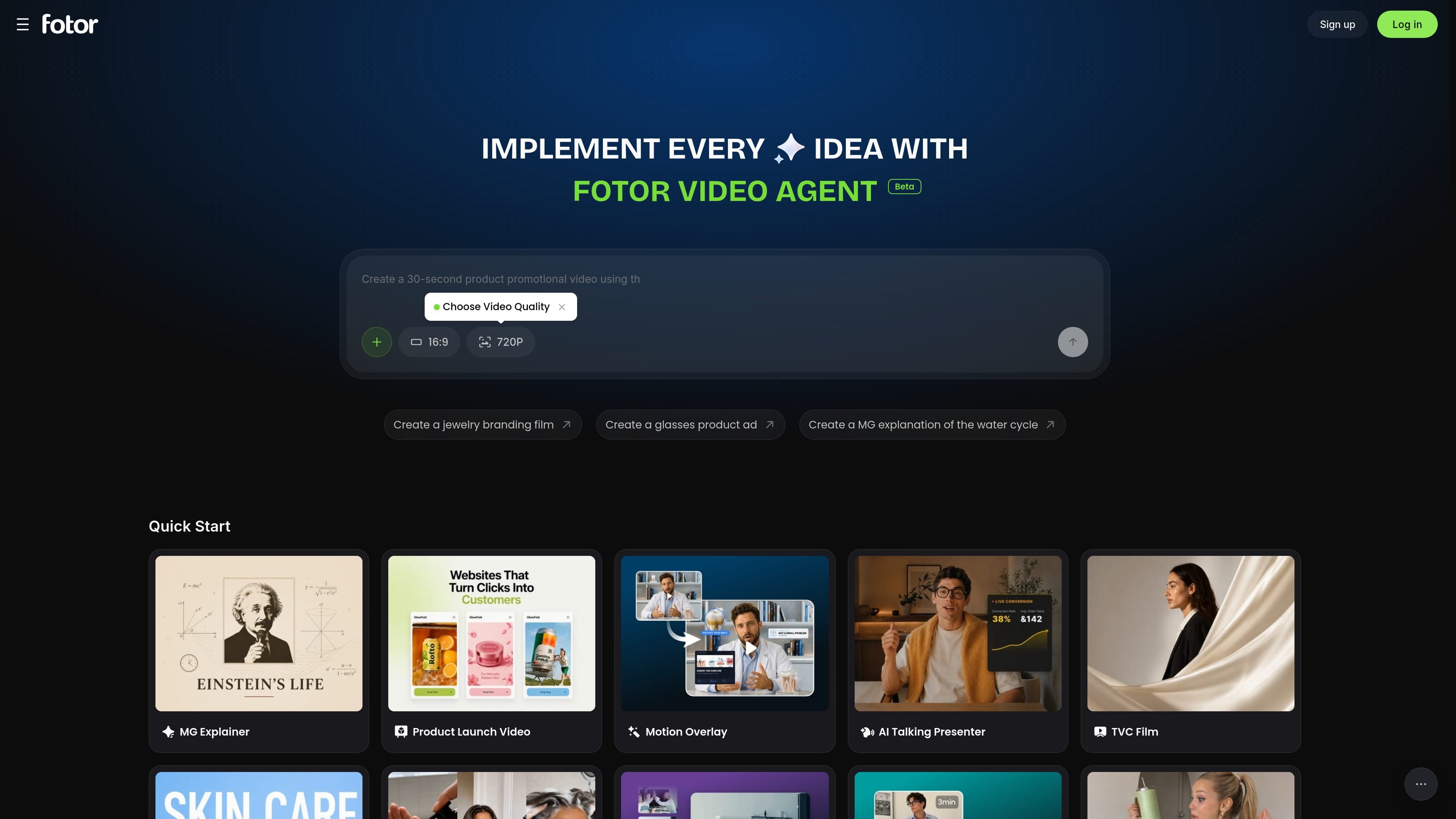
Task: Click the AI Talking Presenter label
Action: [932, 732]
